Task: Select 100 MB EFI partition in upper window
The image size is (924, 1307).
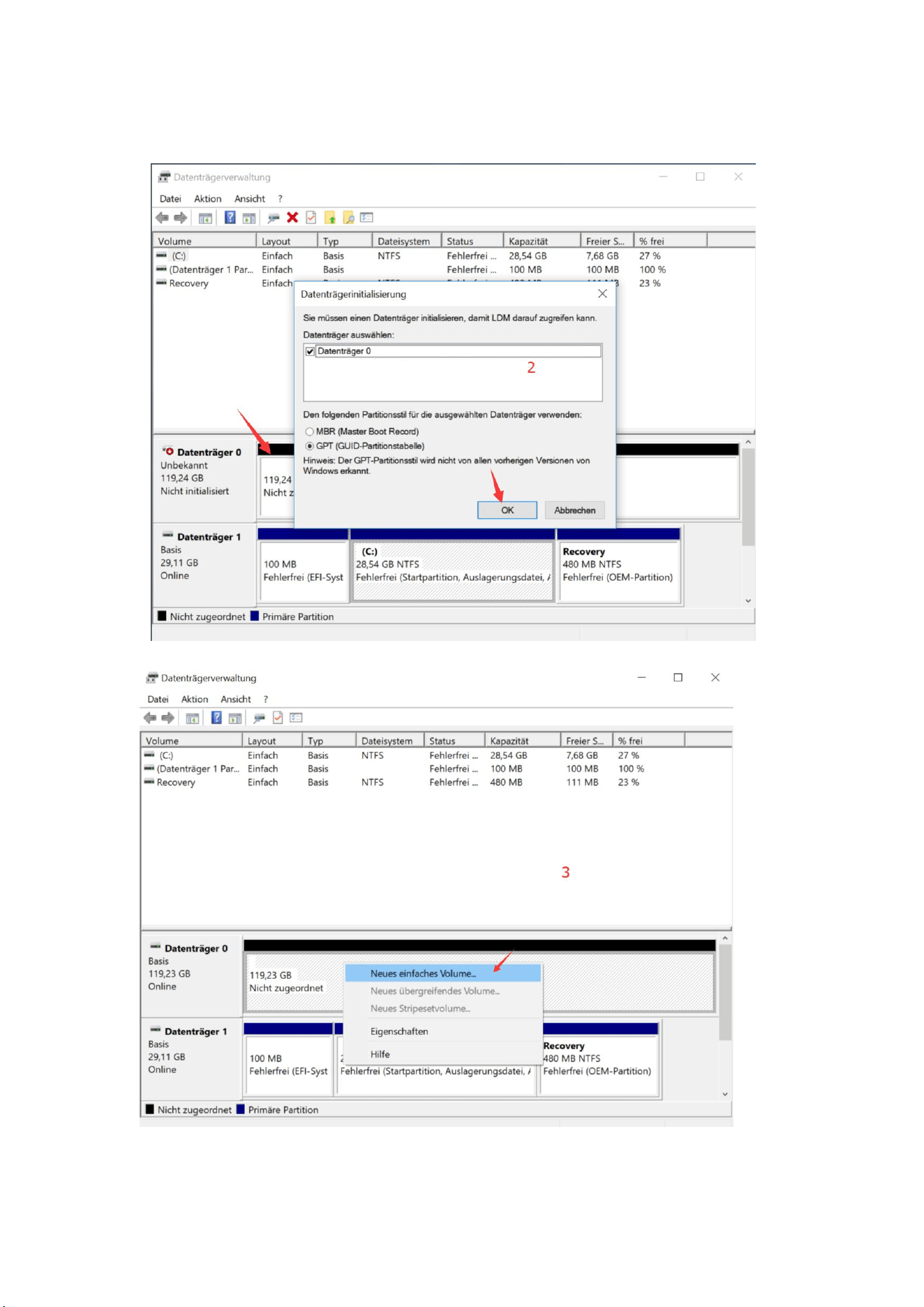Action: [x=304, y=570]
